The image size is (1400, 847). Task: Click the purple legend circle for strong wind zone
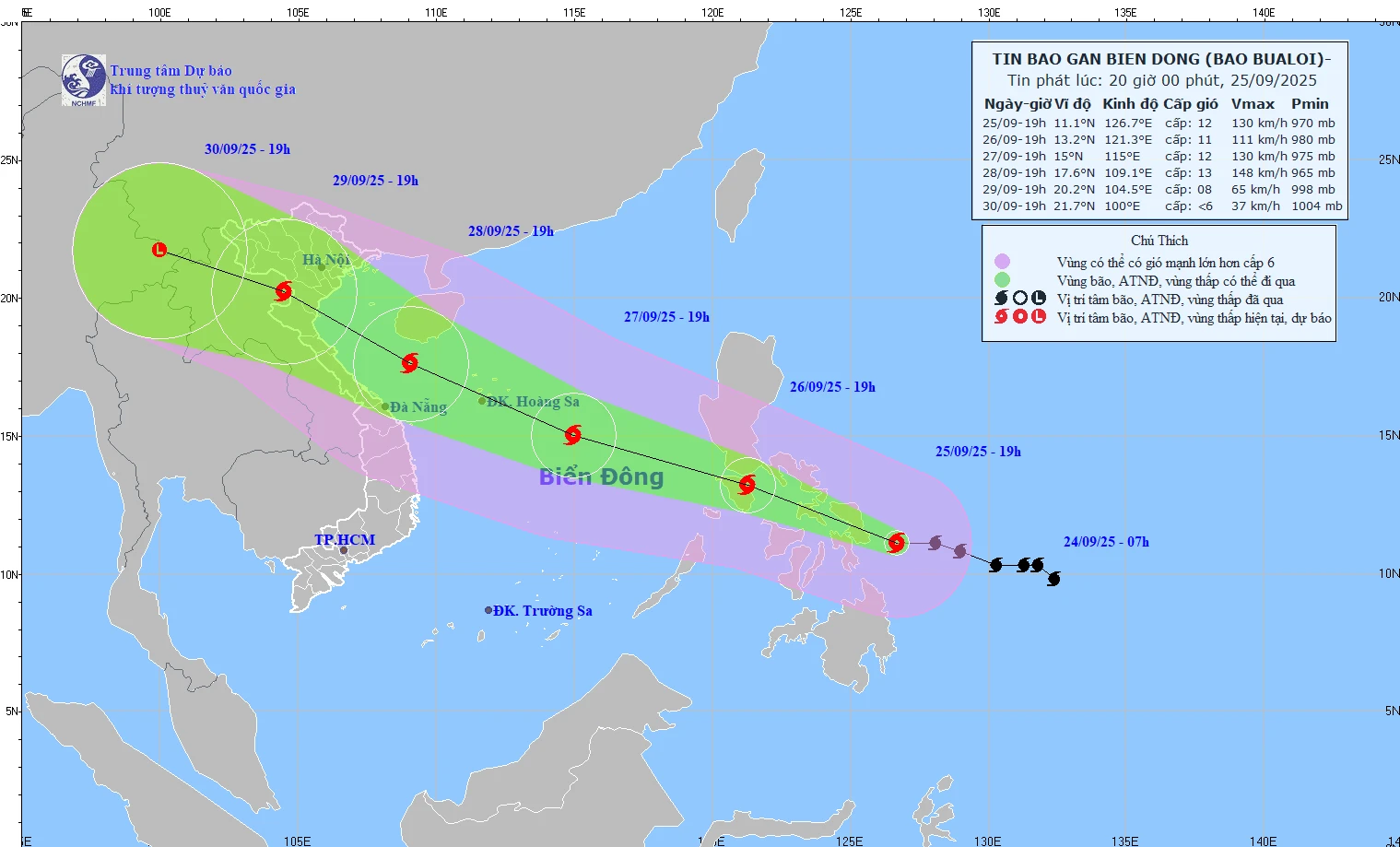pyautogui.click(x=1002, y=263)
